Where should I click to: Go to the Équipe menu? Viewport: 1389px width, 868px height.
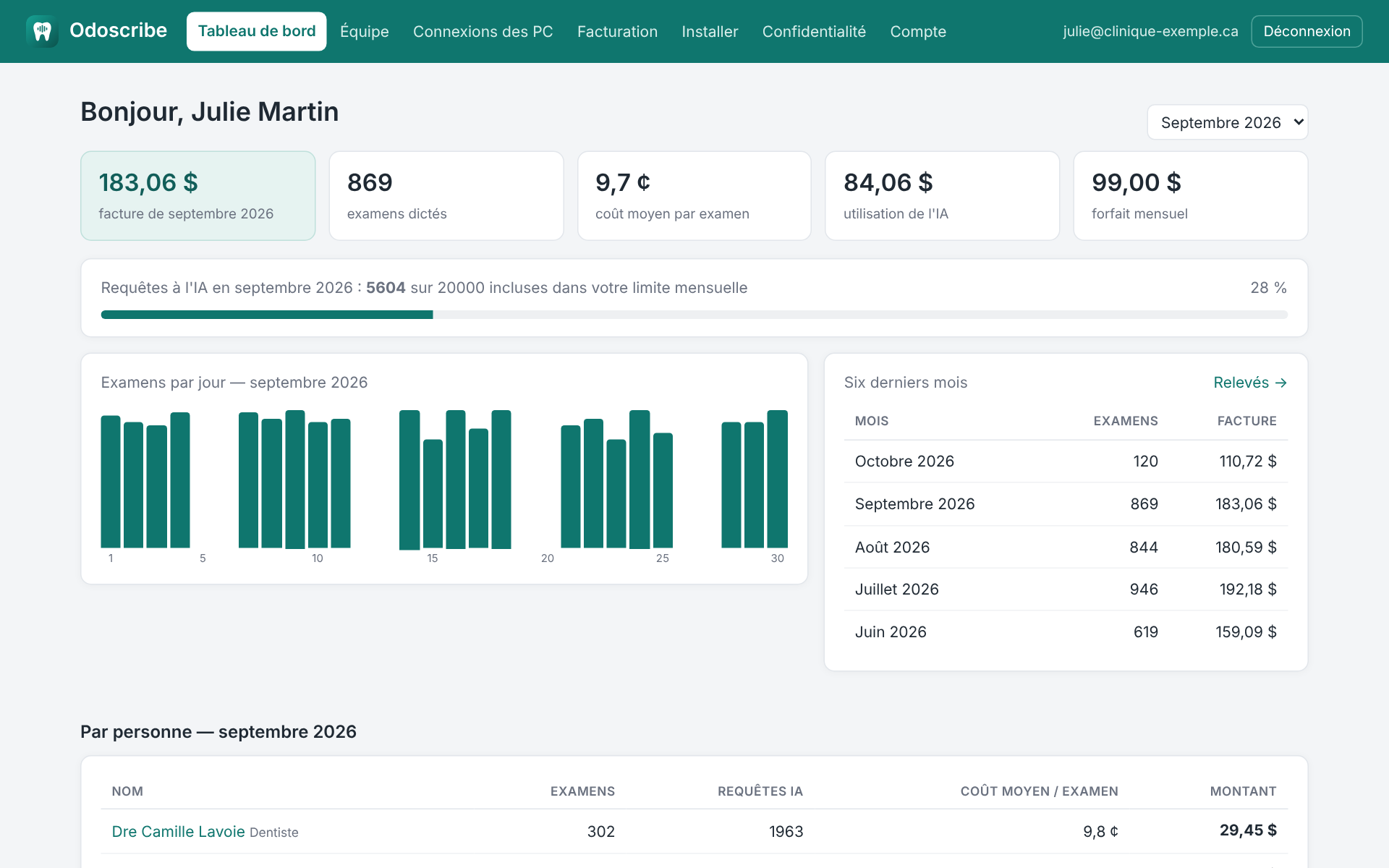click(365, 31)
